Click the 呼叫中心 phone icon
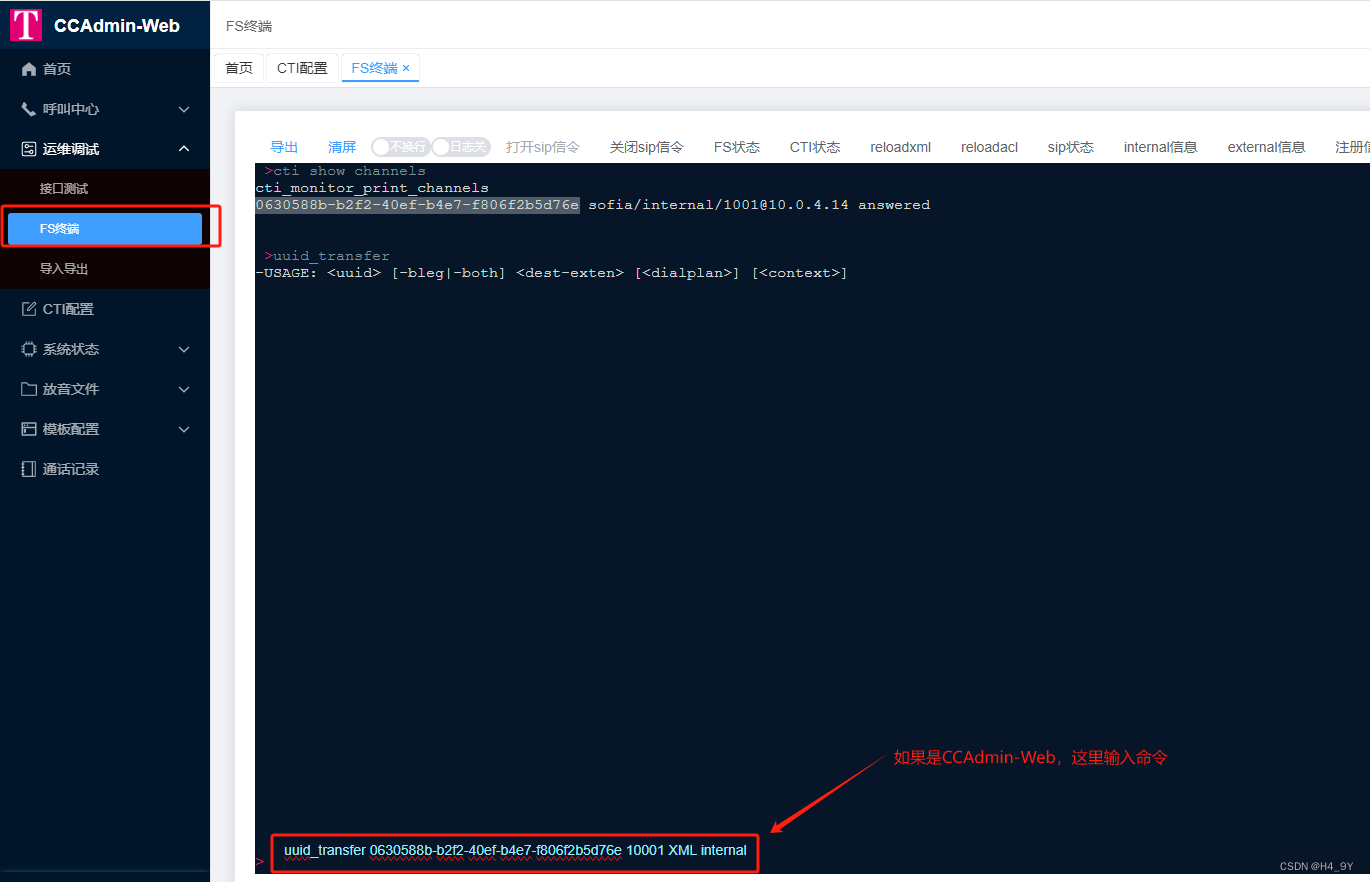 [29, 109]
